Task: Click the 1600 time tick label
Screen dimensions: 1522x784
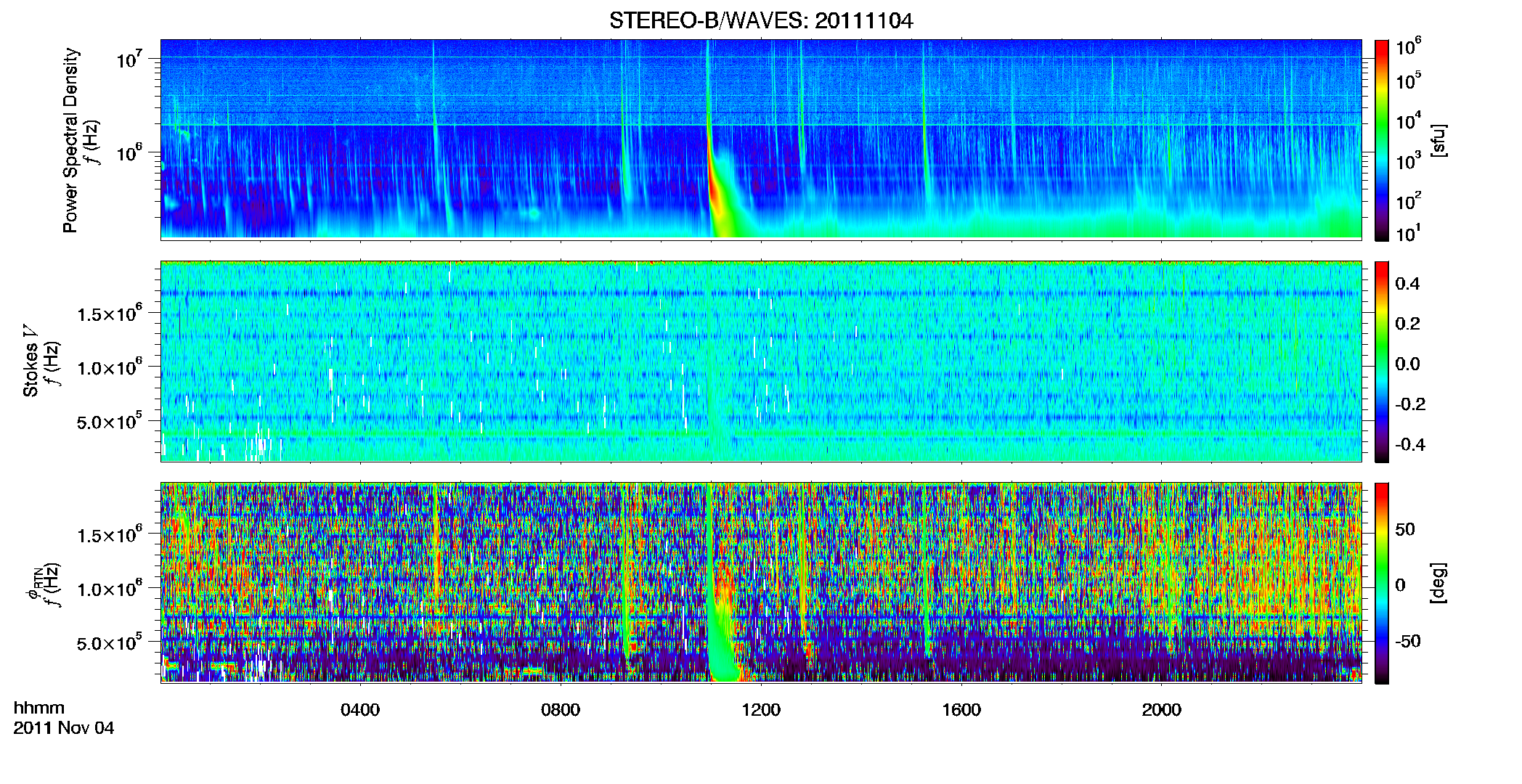Action: 961,710
